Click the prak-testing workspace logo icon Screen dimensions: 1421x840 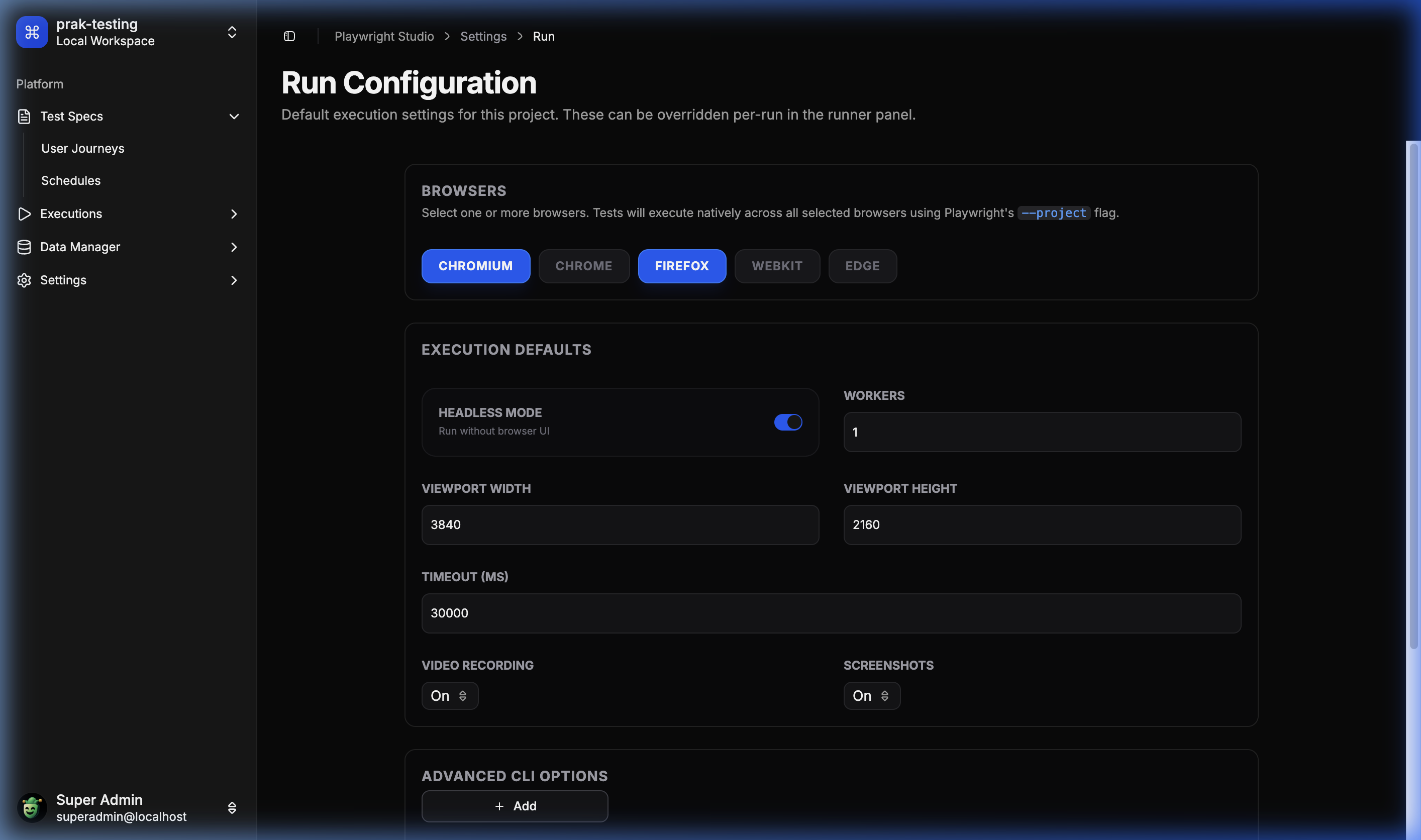[x=32, y=32]
